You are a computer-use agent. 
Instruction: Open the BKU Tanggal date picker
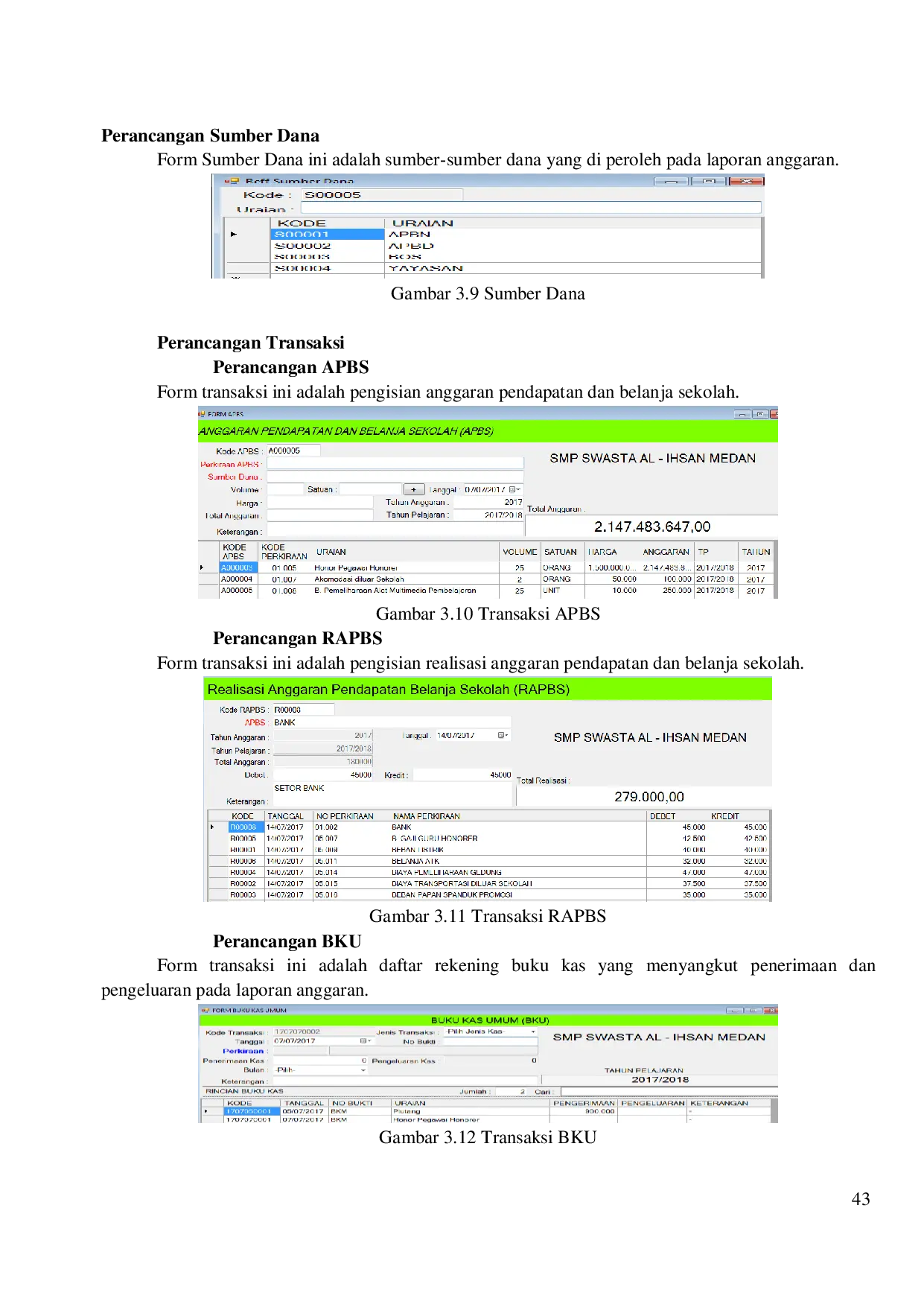click(x=364, y=1041)
